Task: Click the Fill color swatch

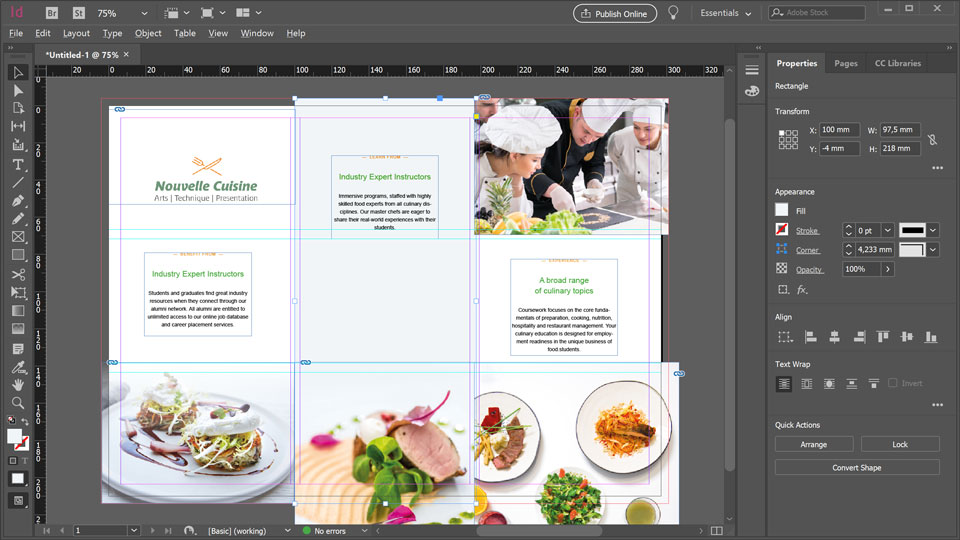Action: point(782,210)
